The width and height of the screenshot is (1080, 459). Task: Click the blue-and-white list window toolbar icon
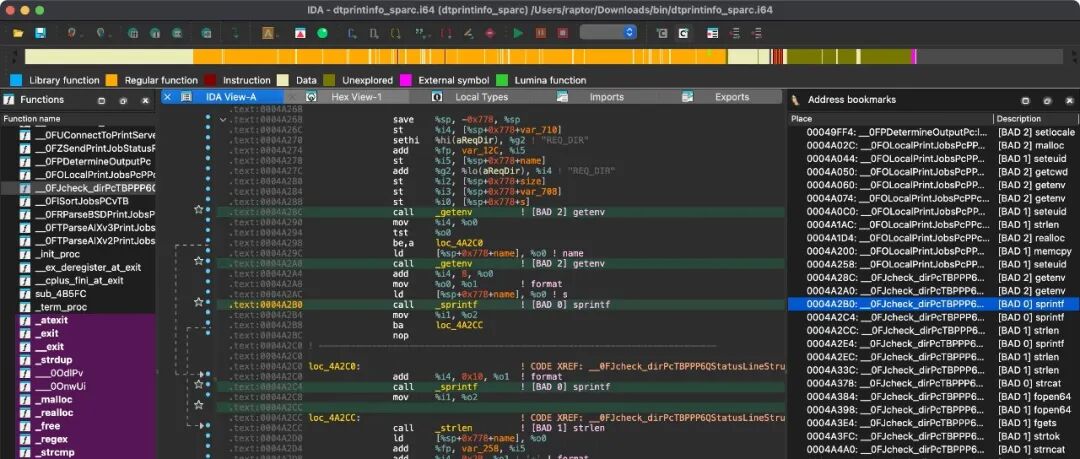(x=712, y=33)
